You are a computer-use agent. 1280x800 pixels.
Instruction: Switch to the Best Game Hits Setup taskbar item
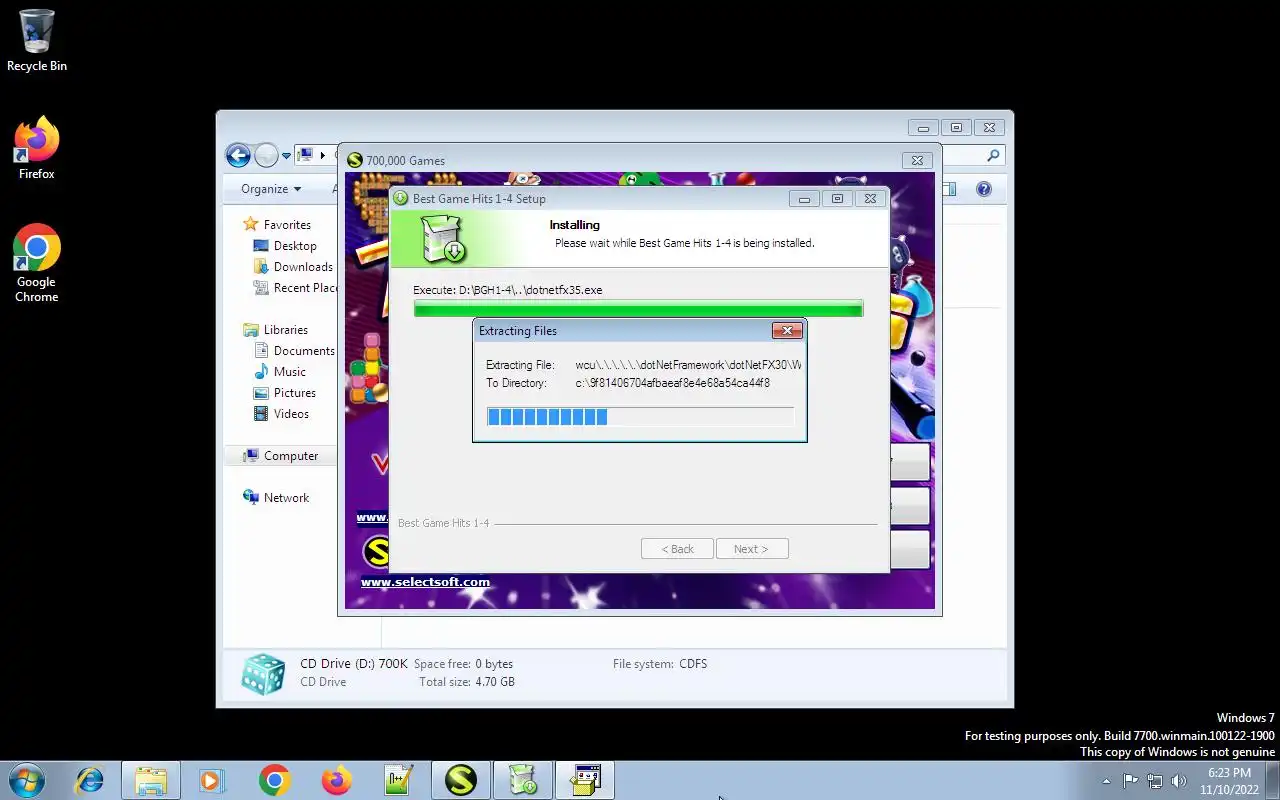point(523,780)
